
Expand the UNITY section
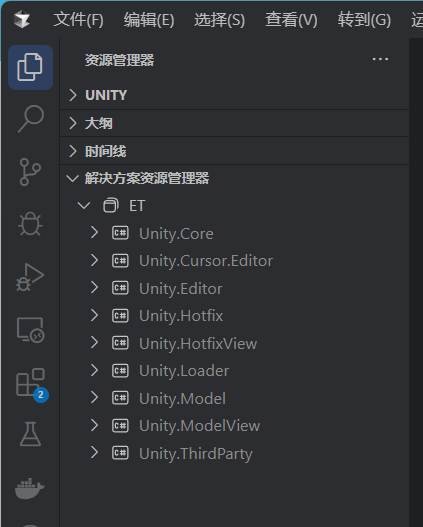point(234,95)
